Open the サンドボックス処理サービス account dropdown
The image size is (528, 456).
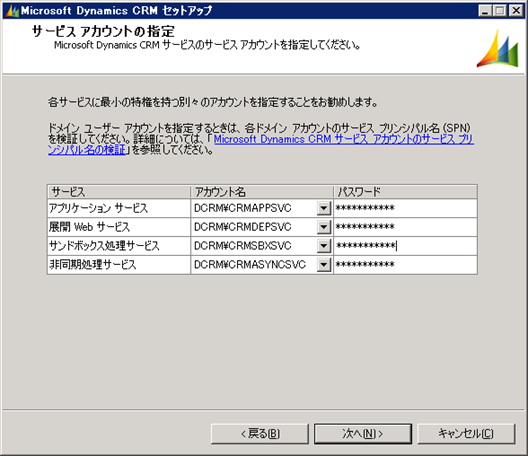coord(324,246)
